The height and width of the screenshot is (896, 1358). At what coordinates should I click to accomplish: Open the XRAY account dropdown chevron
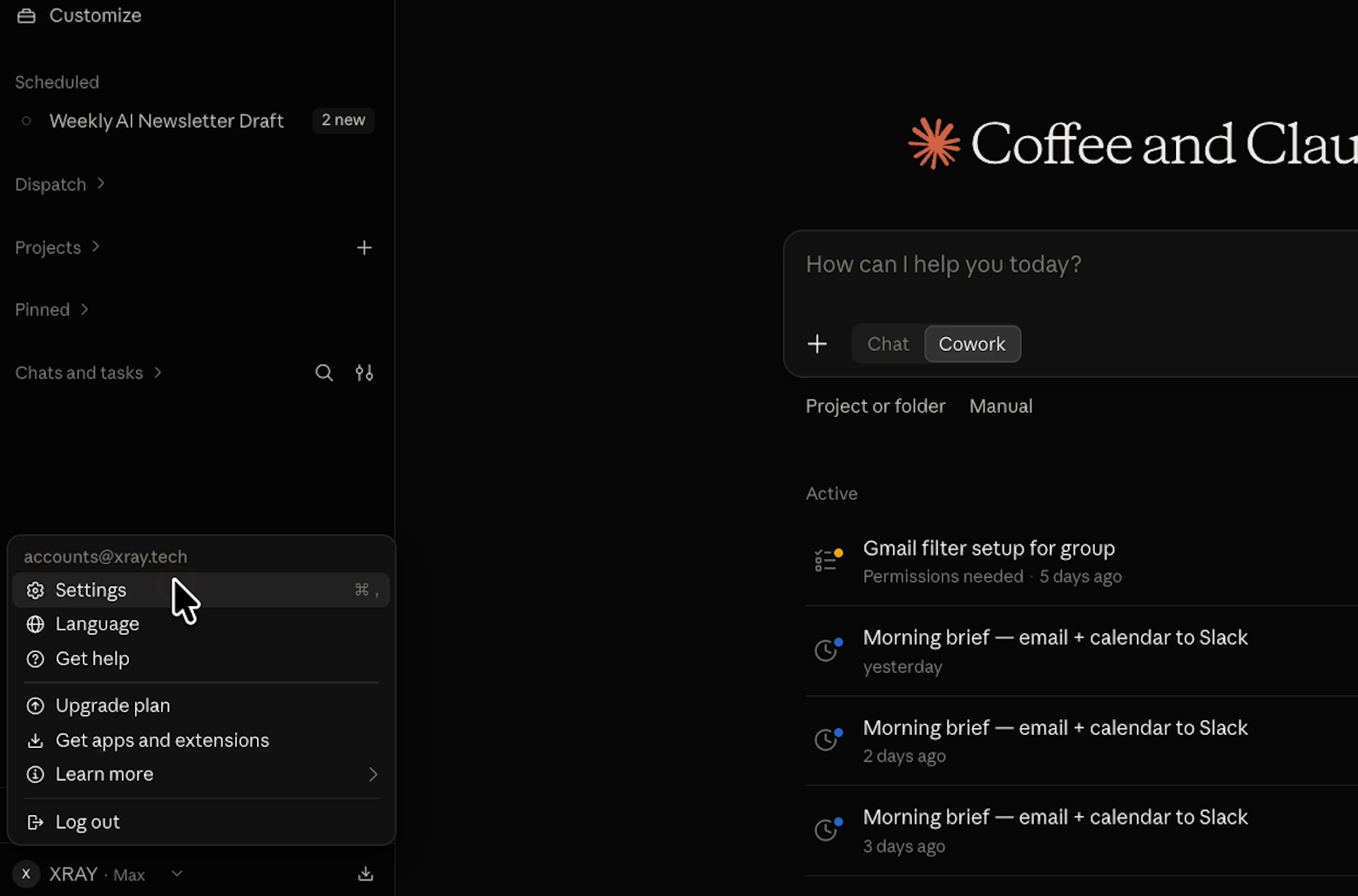(177, 874)
